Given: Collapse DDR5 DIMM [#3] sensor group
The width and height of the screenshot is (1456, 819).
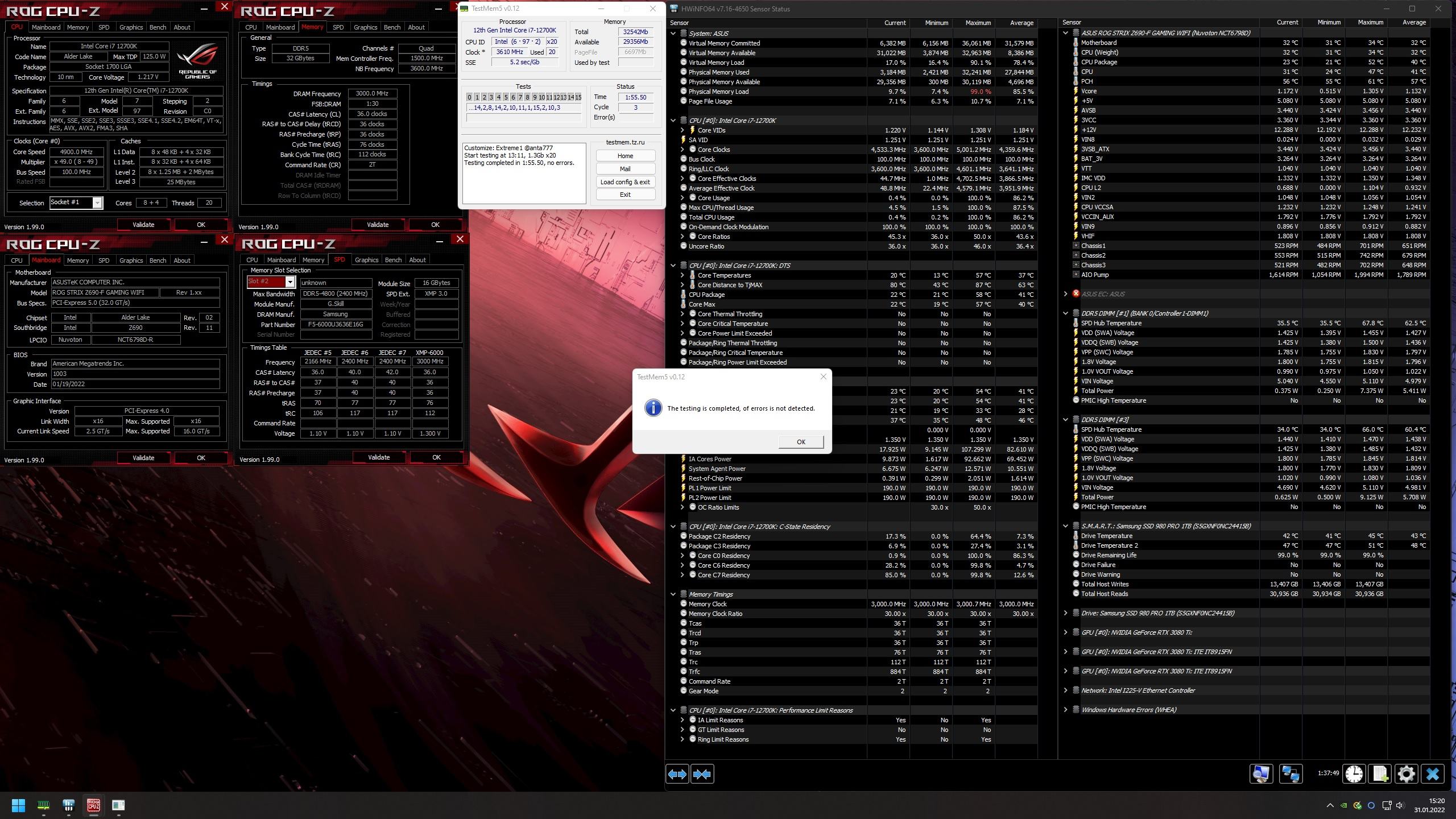Looking at the screenshot, I should 1065,420.
